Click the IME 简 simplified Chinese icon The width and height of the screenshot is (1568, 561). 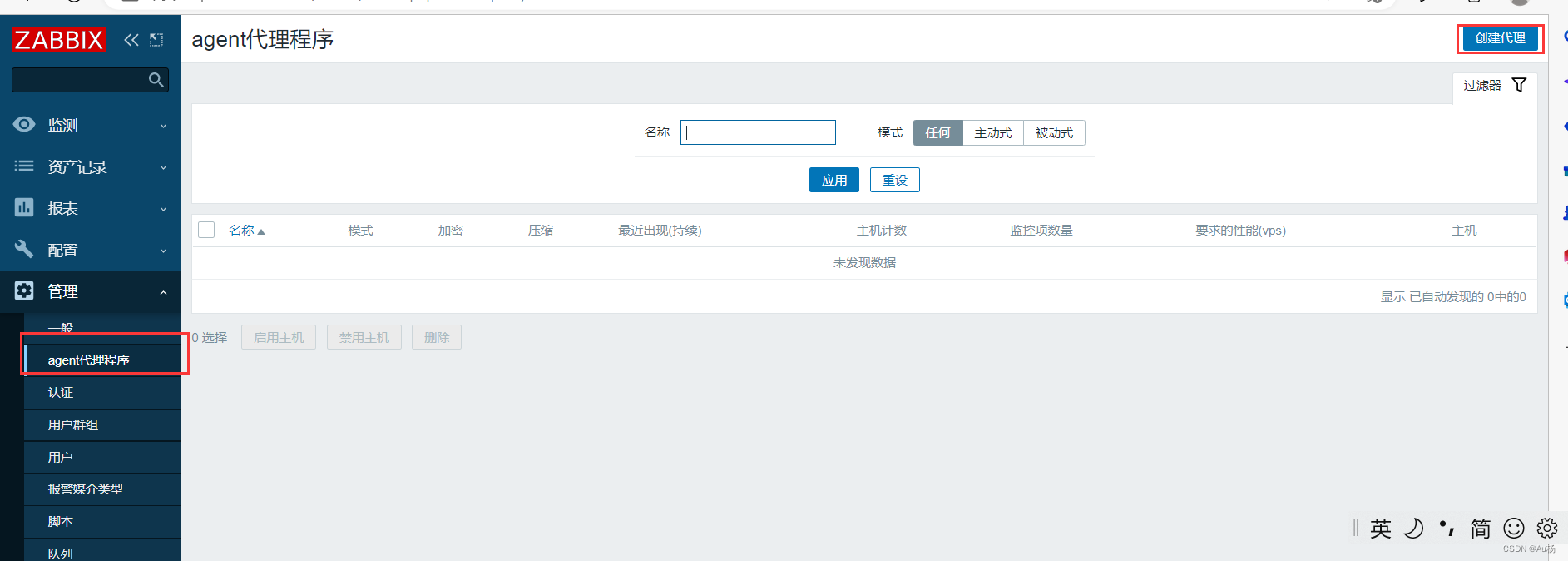coord(1481,529)
